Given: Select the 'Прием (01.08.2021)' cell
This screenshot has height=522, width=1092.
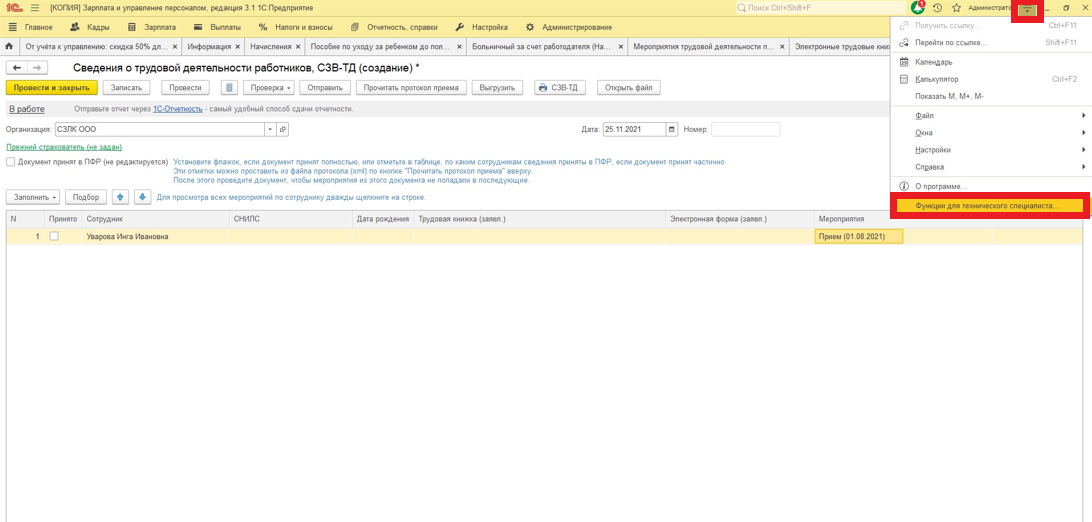Looking at the screenshot, I should click(x=859, y=237).
